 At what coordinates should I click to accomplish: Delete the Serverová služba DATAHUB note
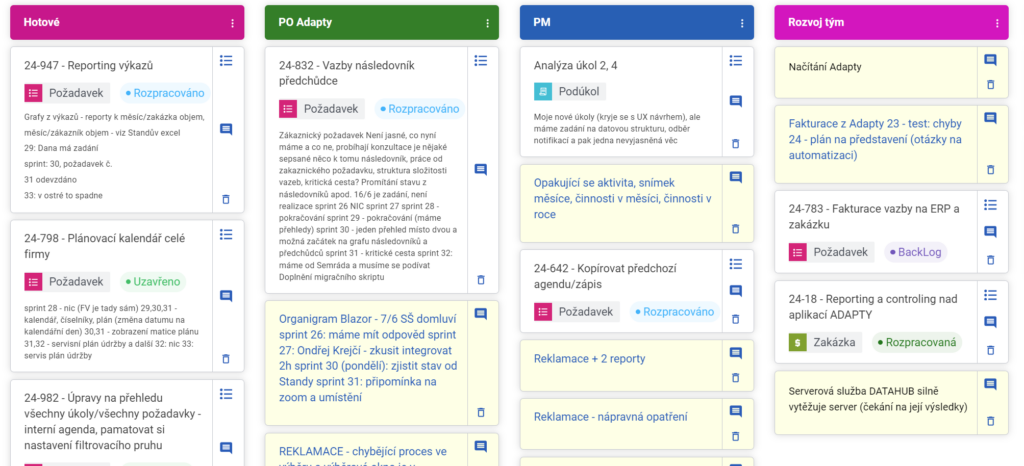point(990,421)
